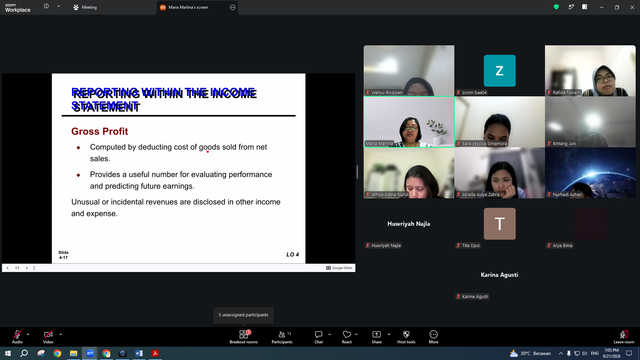Click the minus icon on Maria Marlina's screen tab

click(x=233, y=7)
